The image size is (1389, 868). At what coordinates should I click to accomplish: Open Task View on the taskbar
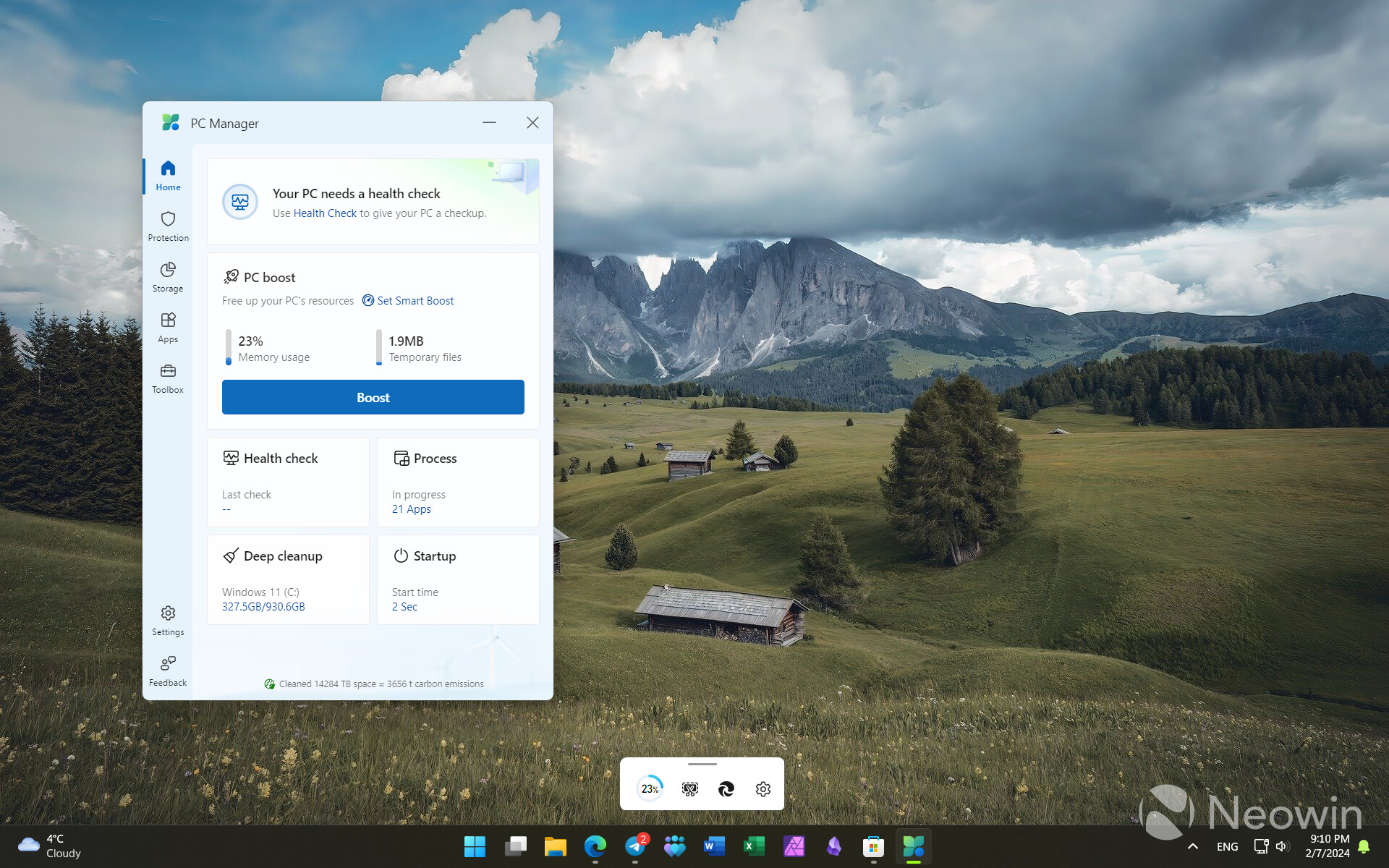[515, 846]
